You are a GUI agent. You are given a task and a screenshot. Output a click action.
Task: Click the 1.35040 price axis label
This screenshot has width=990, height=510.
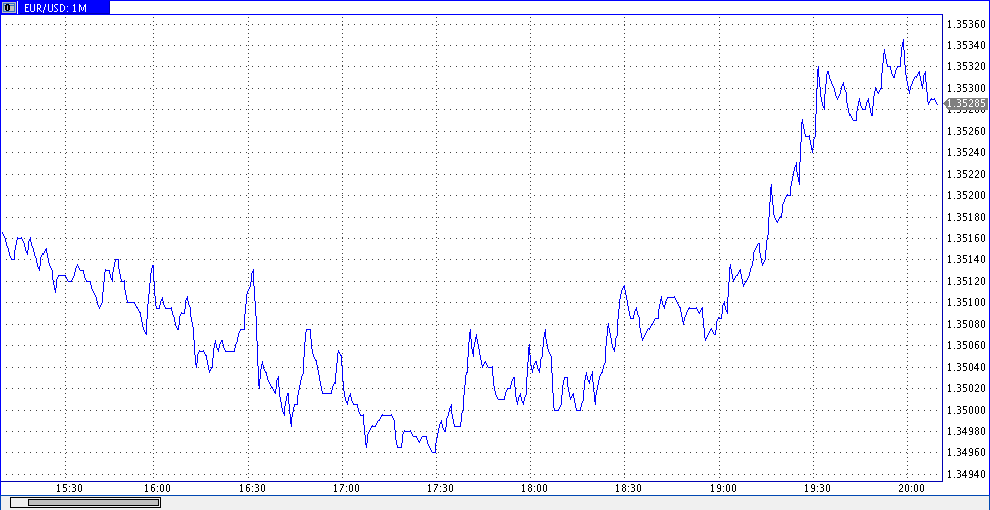click(967, 367)
